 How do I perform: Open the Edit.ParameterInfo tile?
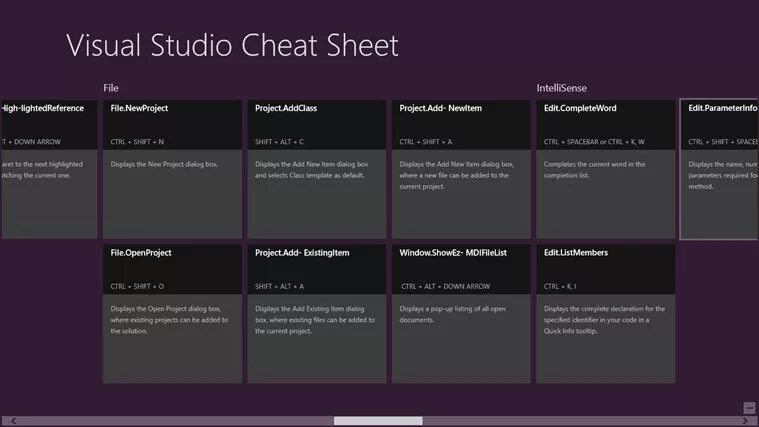click(719, 169)
